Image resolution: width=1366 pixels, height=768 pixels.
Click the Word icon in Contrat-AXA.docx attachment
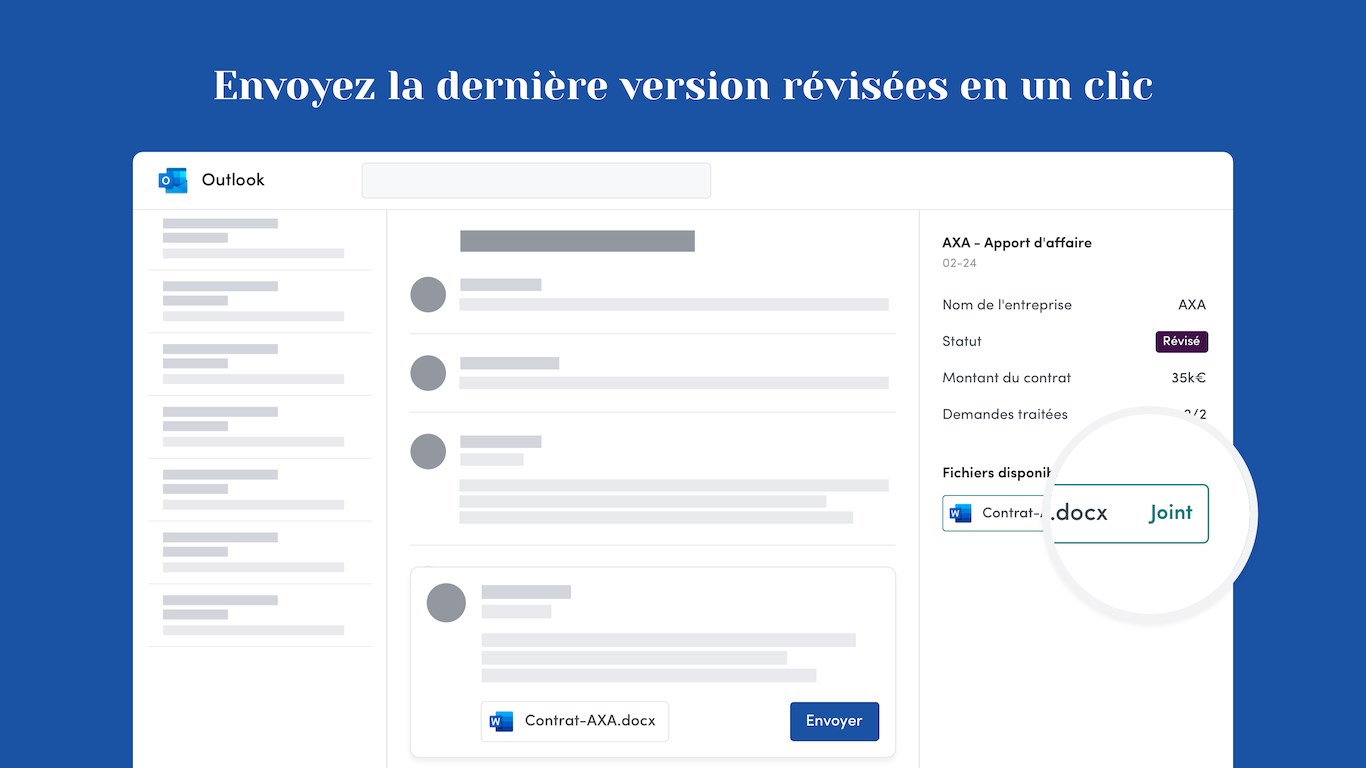point(502,721)
